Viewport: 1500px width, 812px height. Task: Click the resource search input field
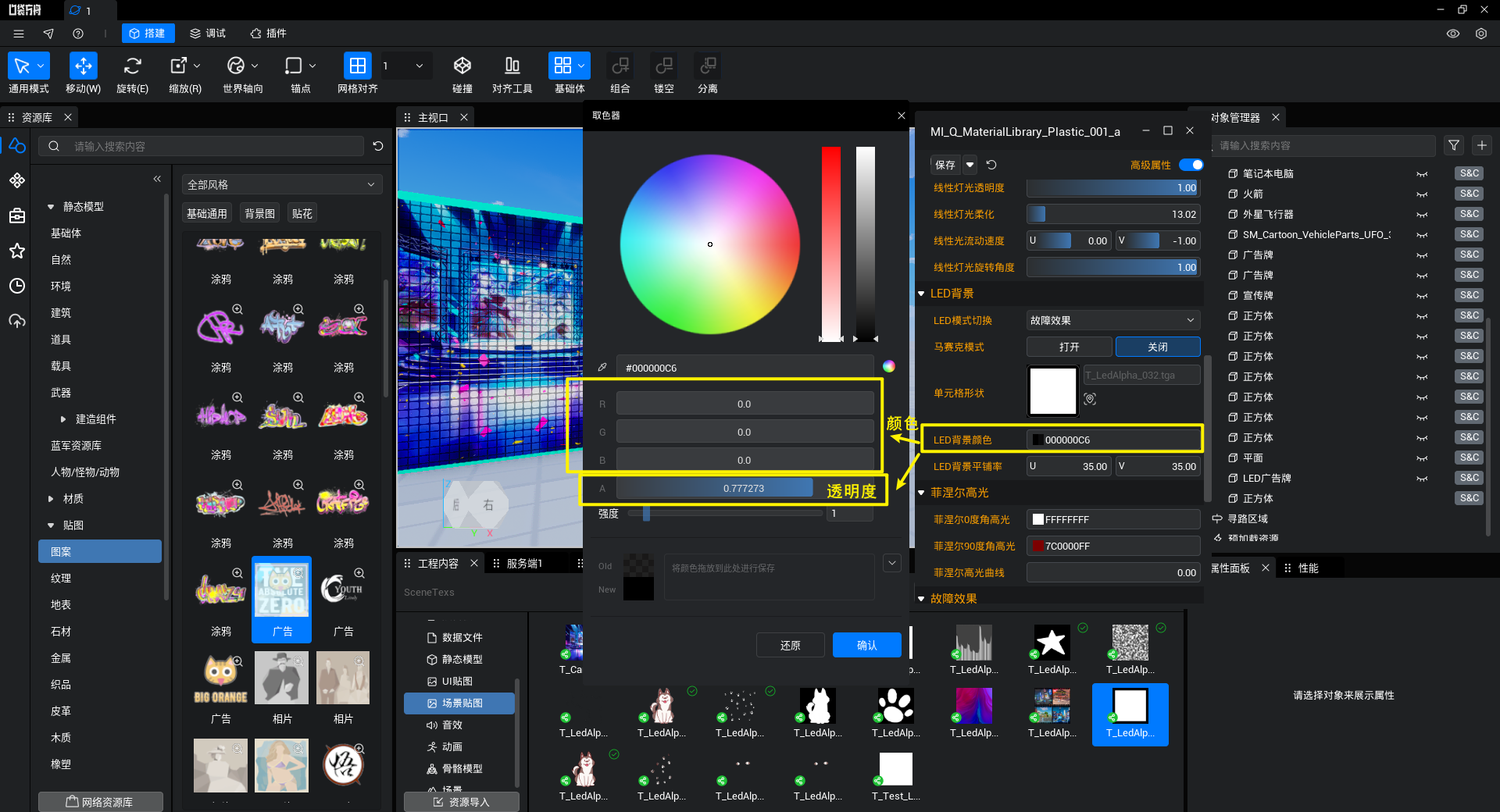coord(202,146)
